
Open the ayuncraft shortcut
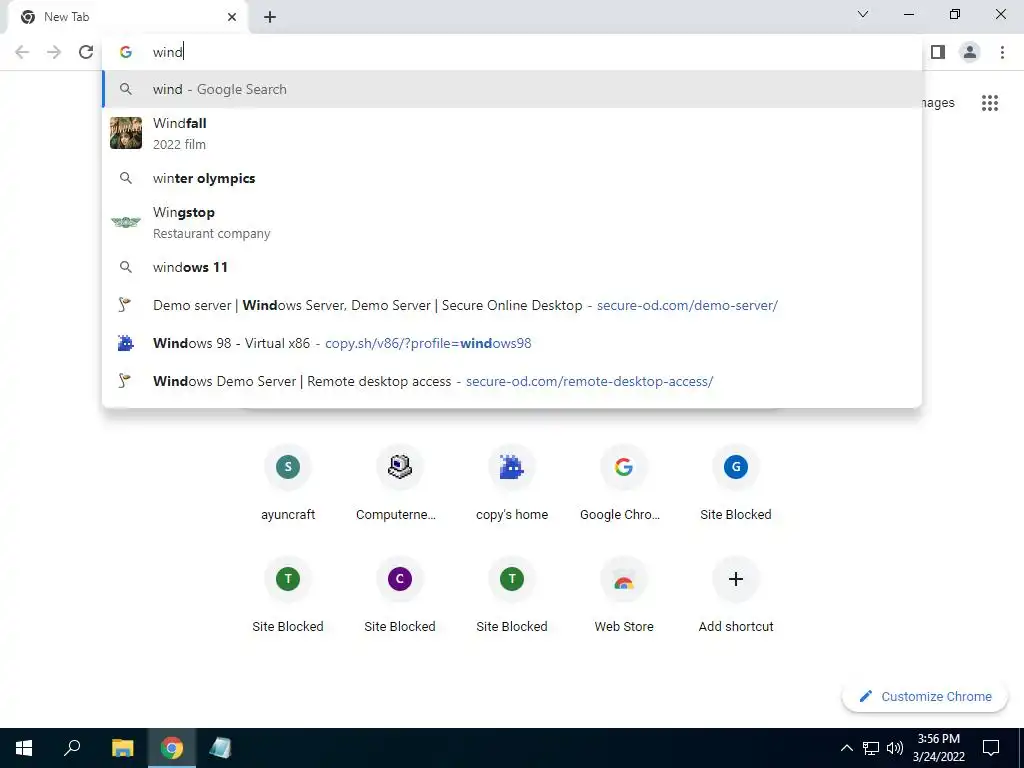click(288, 483)
